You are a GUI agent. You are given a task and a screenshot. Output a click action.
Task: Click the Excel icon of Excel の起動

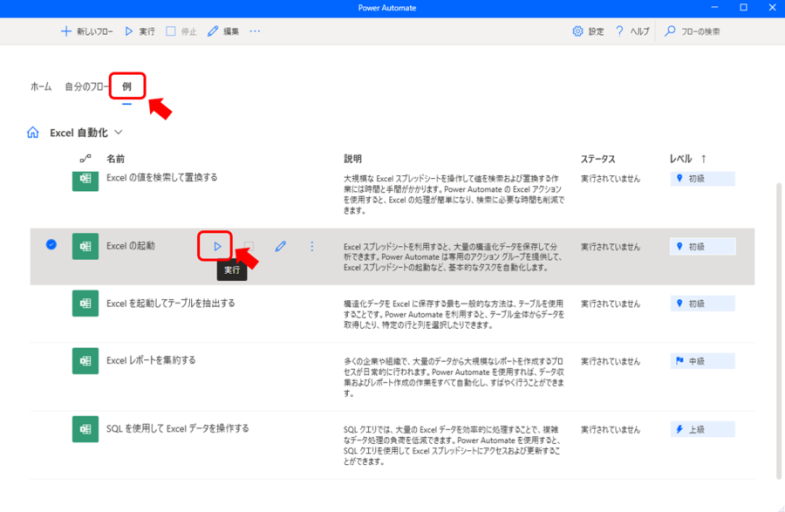point(86,246)
